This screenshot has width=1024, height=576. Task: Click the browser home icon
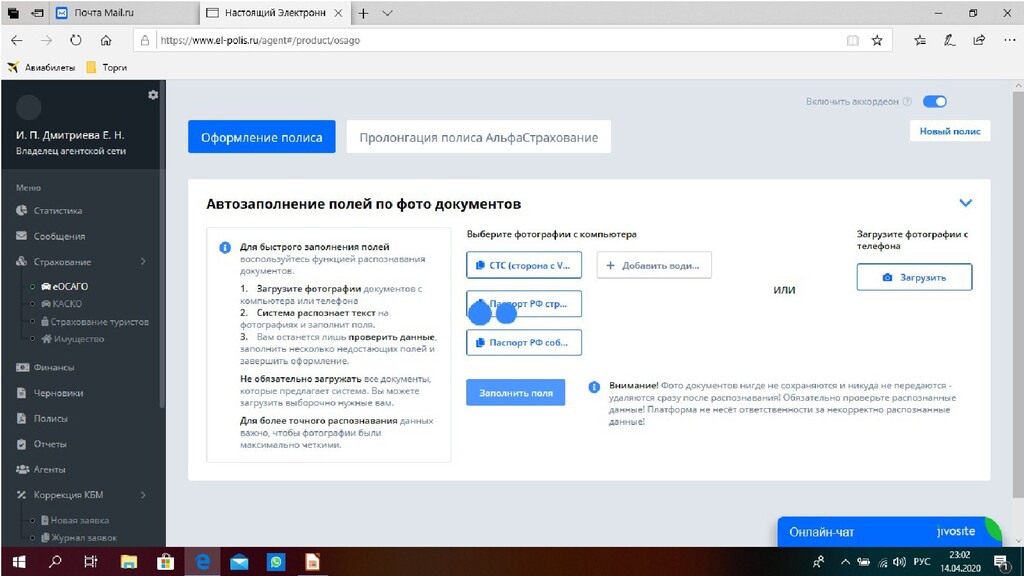(x=106, y=40)
